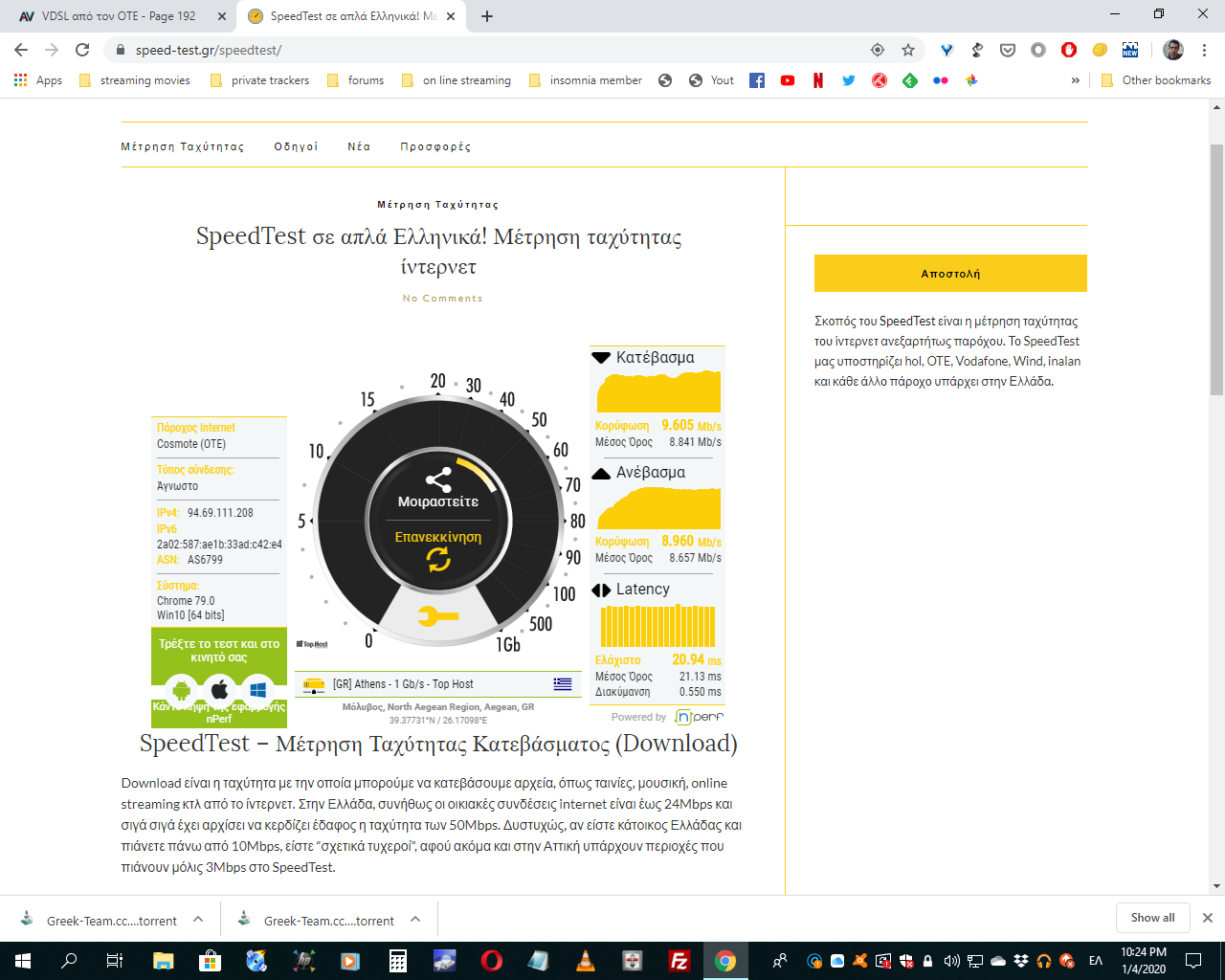Open the Προσφορές menu item

435,146
